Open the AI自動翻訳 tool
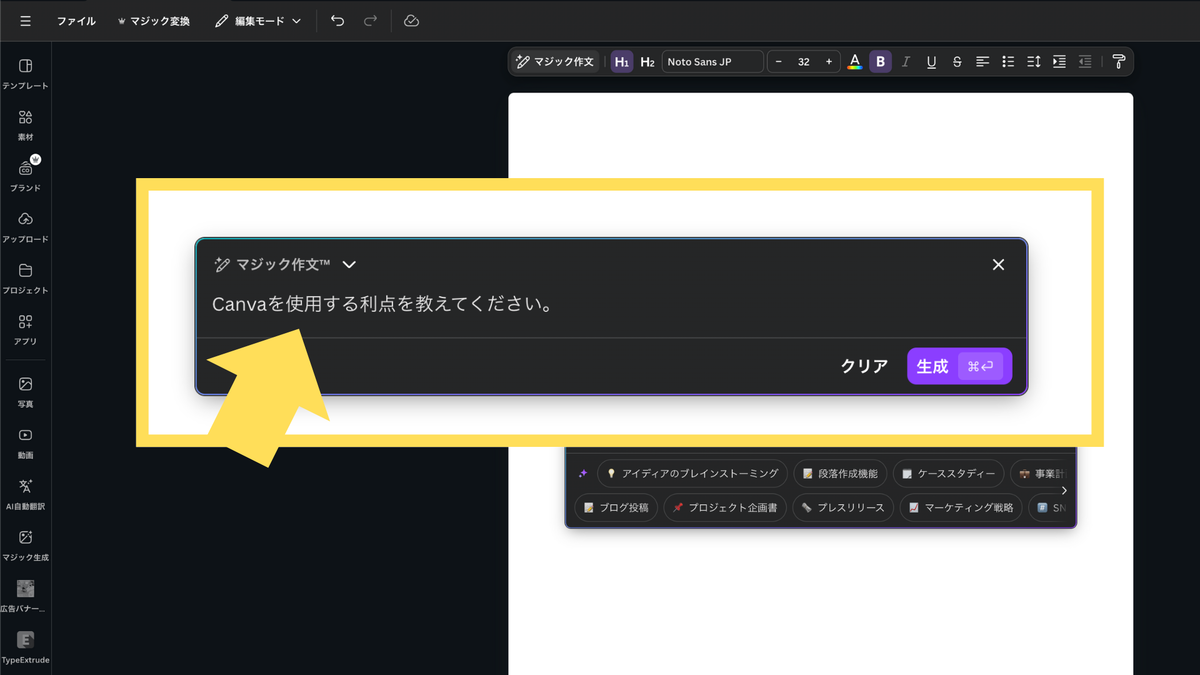Viewport: 1200px width, 675px height. pyautogui.click(x=25, y=494)
